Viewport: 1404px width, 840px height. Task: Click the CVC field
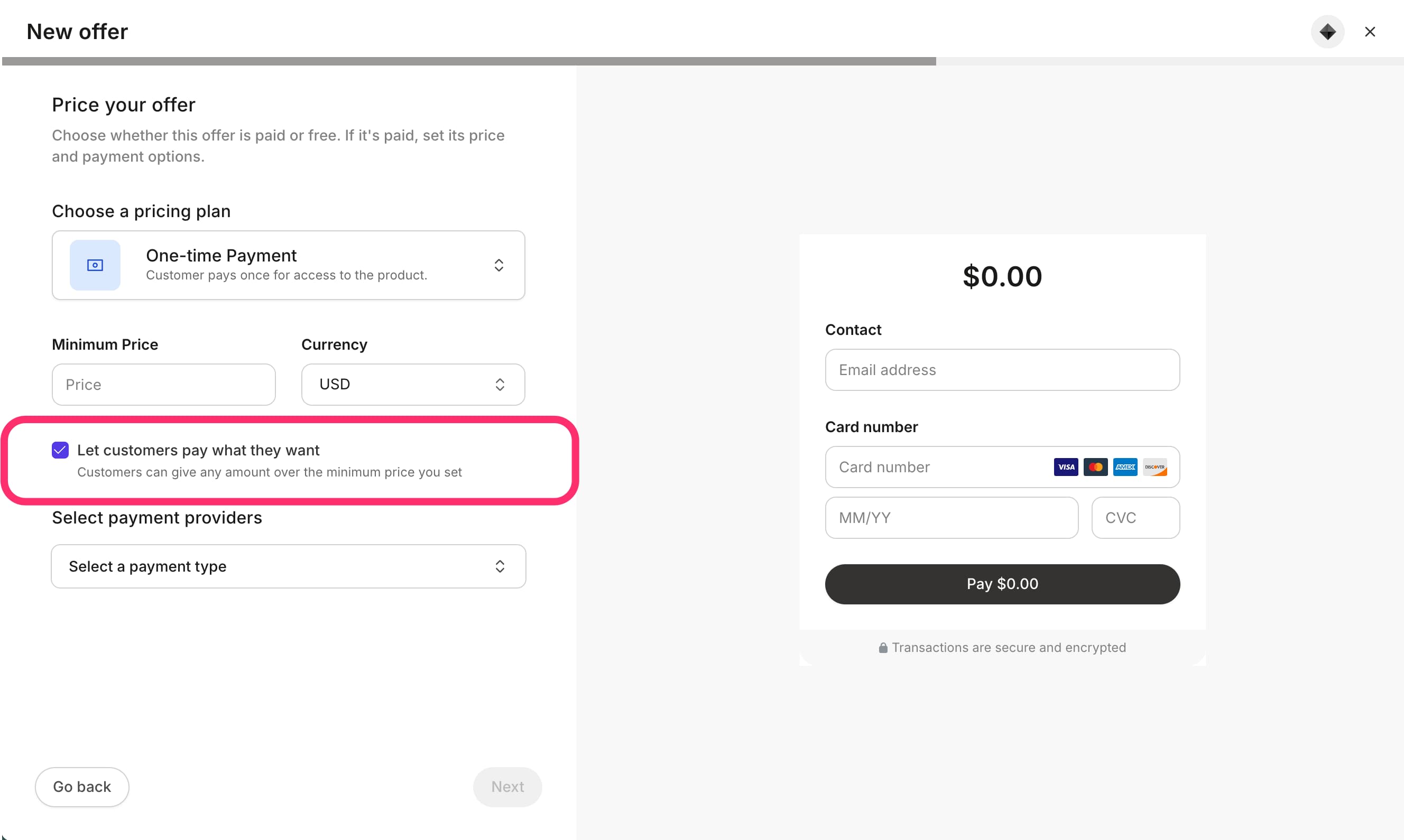tap(1135, 517)
